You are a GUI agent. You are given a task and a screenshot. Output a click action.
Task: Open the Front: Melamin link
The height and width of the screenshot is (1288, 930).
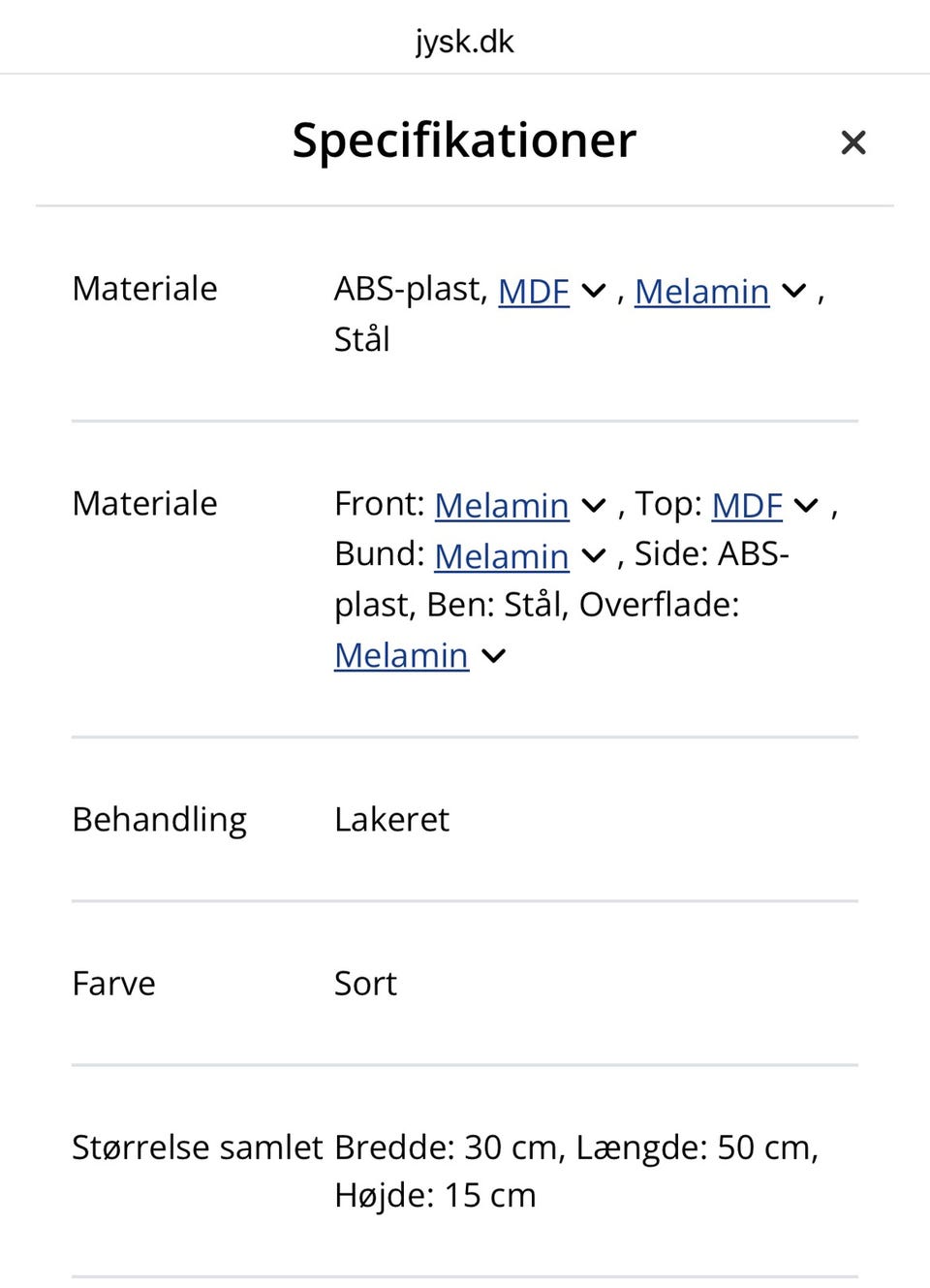click(501, 505)
